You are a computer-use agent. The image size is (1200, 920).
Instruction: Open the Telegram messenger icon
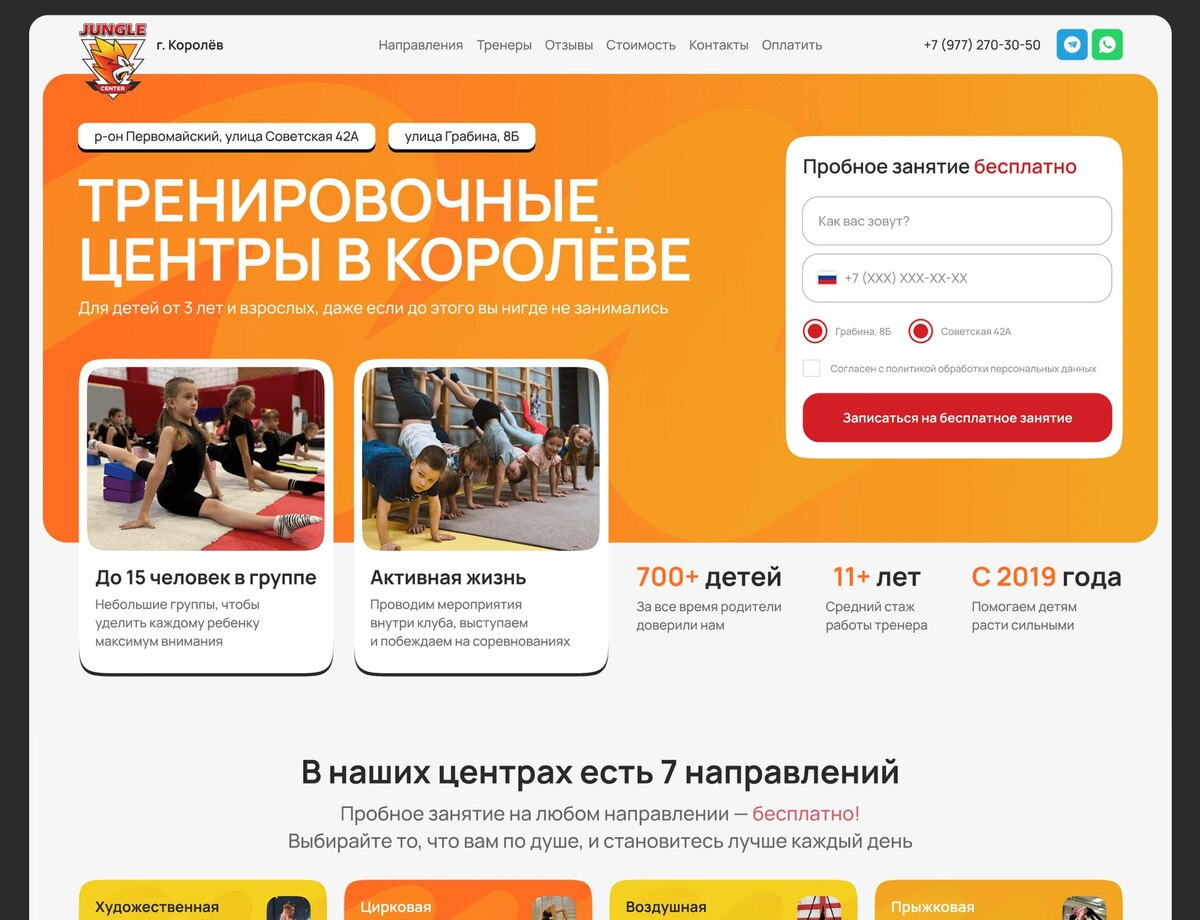coord(1072,44)
